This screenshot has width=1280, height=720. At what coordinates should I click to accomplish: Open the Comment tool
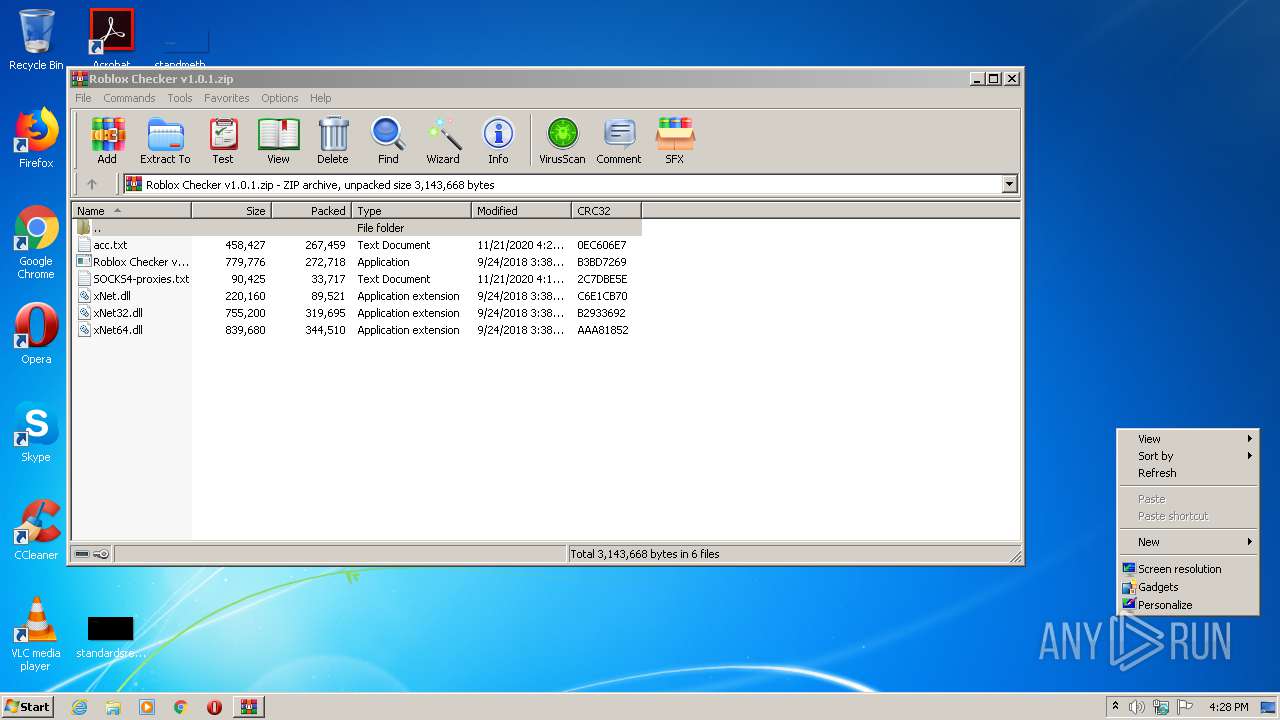[x=619, y=141]
